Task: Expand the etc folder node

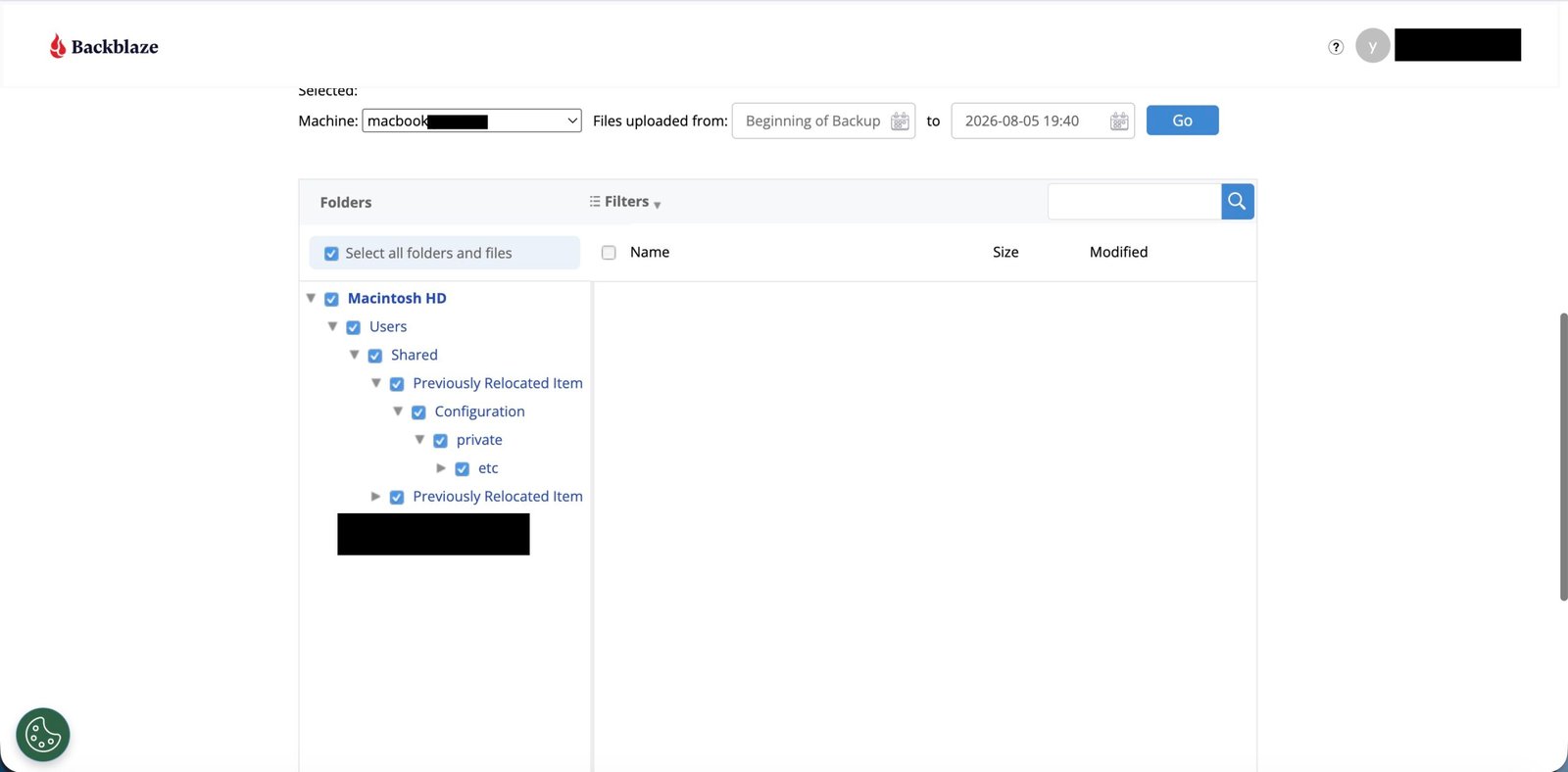Action: (441, 468)
